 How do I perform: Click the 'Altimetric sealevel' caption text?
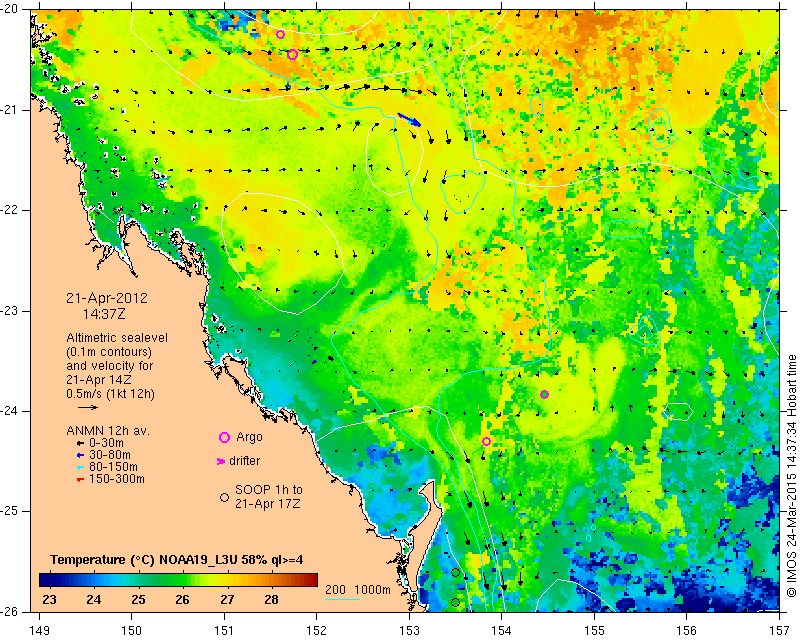[x=117, y=338]
